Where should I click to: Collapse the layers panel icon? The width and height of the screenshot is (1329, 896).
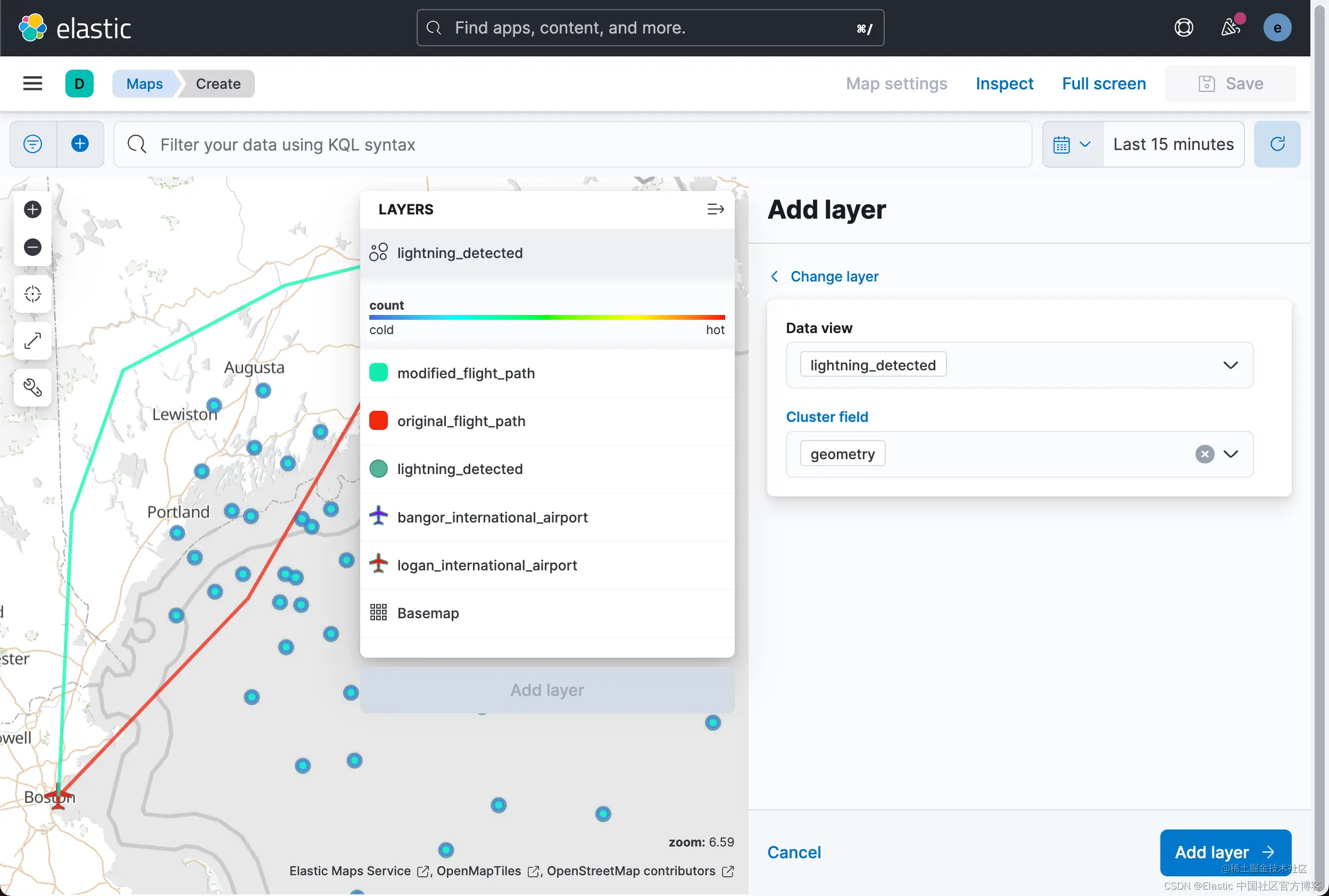715,210
